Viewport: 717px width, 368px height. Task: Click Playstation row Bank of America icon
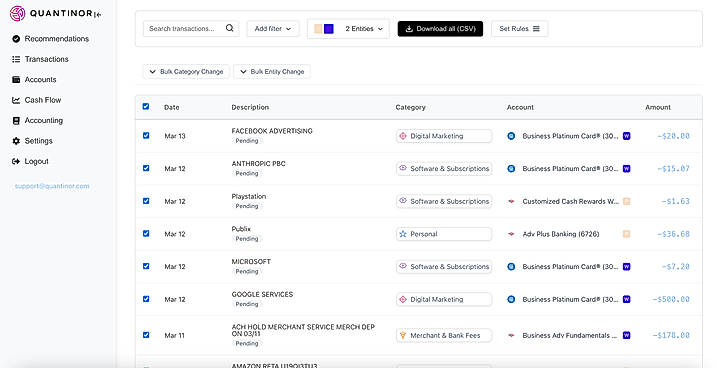coord(511,201)
